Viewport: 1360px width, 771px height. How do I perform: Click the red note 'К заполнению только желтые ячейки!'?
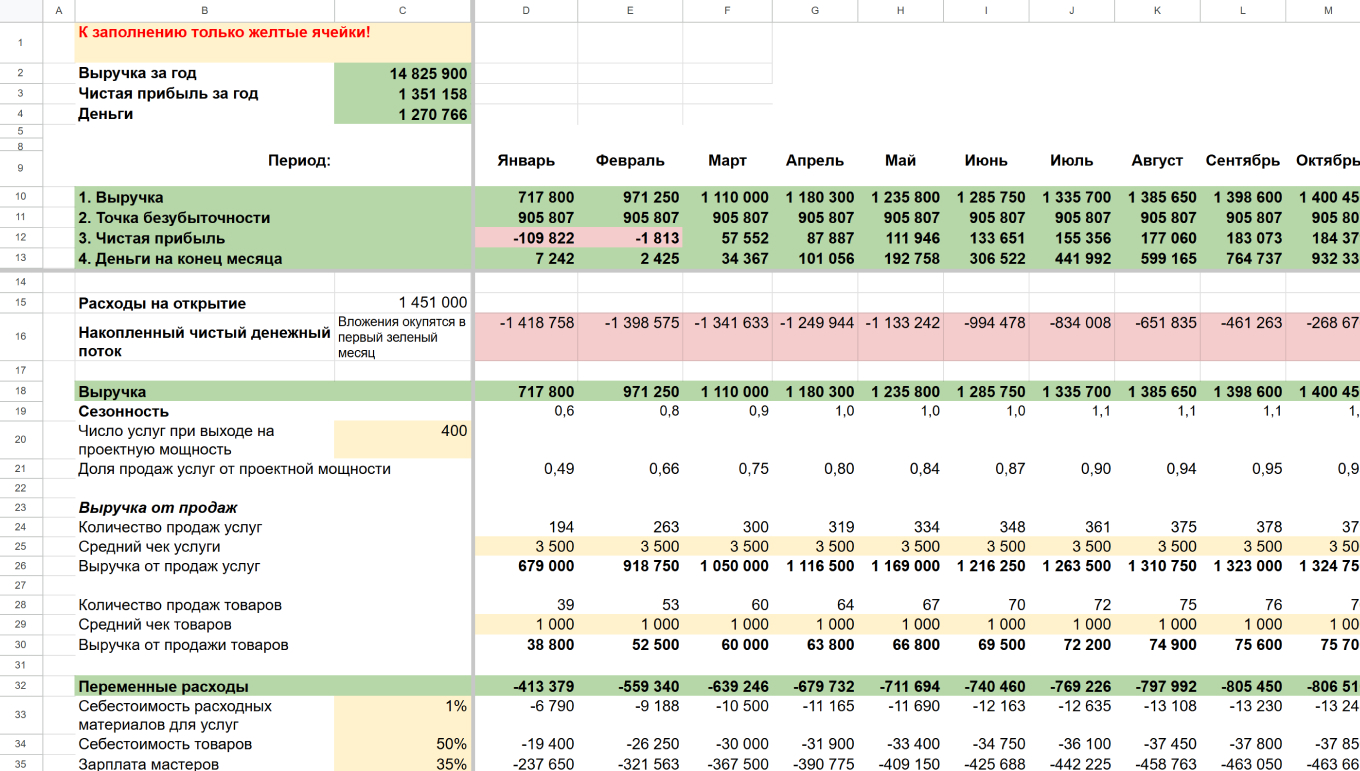pos(224,33)
